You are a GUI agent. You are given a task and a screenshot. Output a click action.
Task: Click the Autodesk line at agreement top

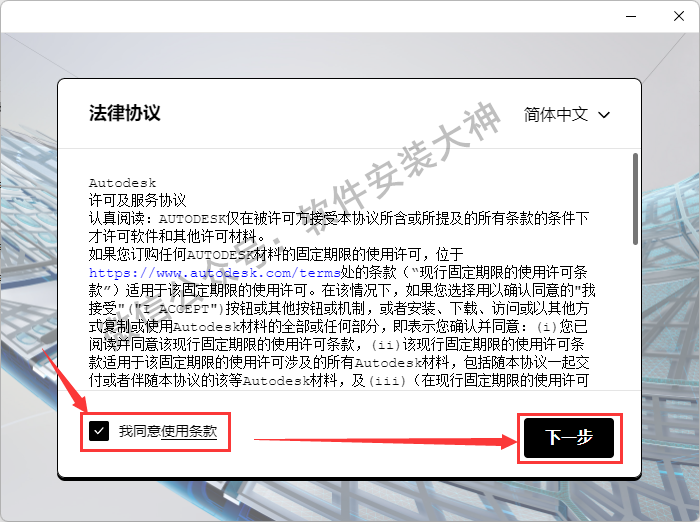point(122,183)
